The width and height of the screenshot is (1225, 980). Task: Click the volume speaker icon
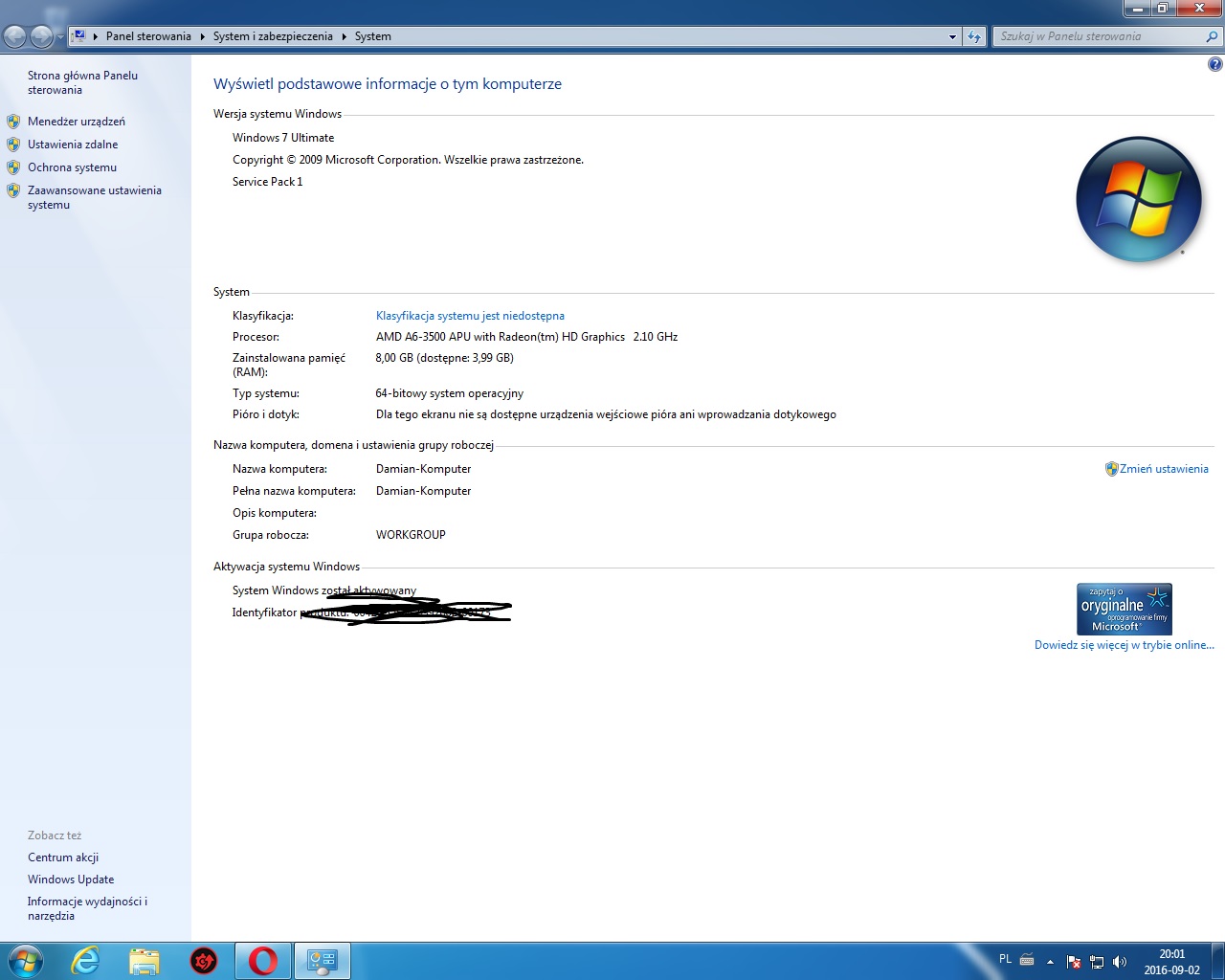coord(1120,962)
